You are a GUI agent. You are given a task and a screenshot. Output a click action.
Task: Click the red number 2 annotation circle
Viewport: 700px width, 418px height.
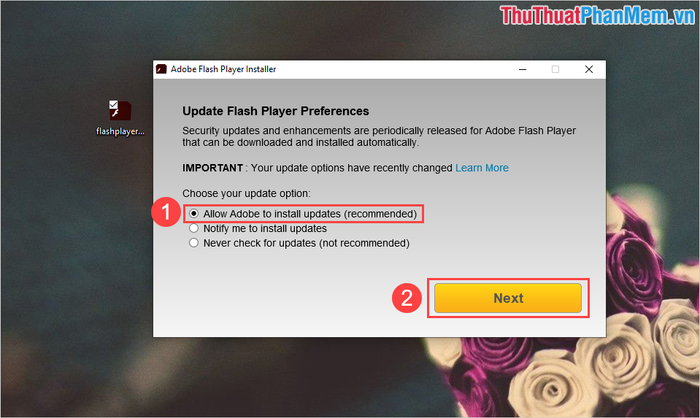[407, 298]
